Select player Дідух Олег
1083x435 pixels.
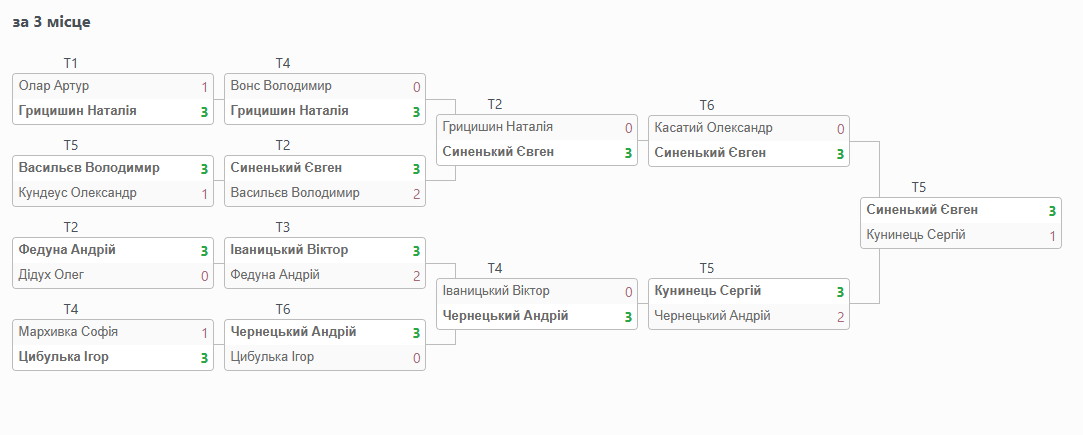(51, 275)
